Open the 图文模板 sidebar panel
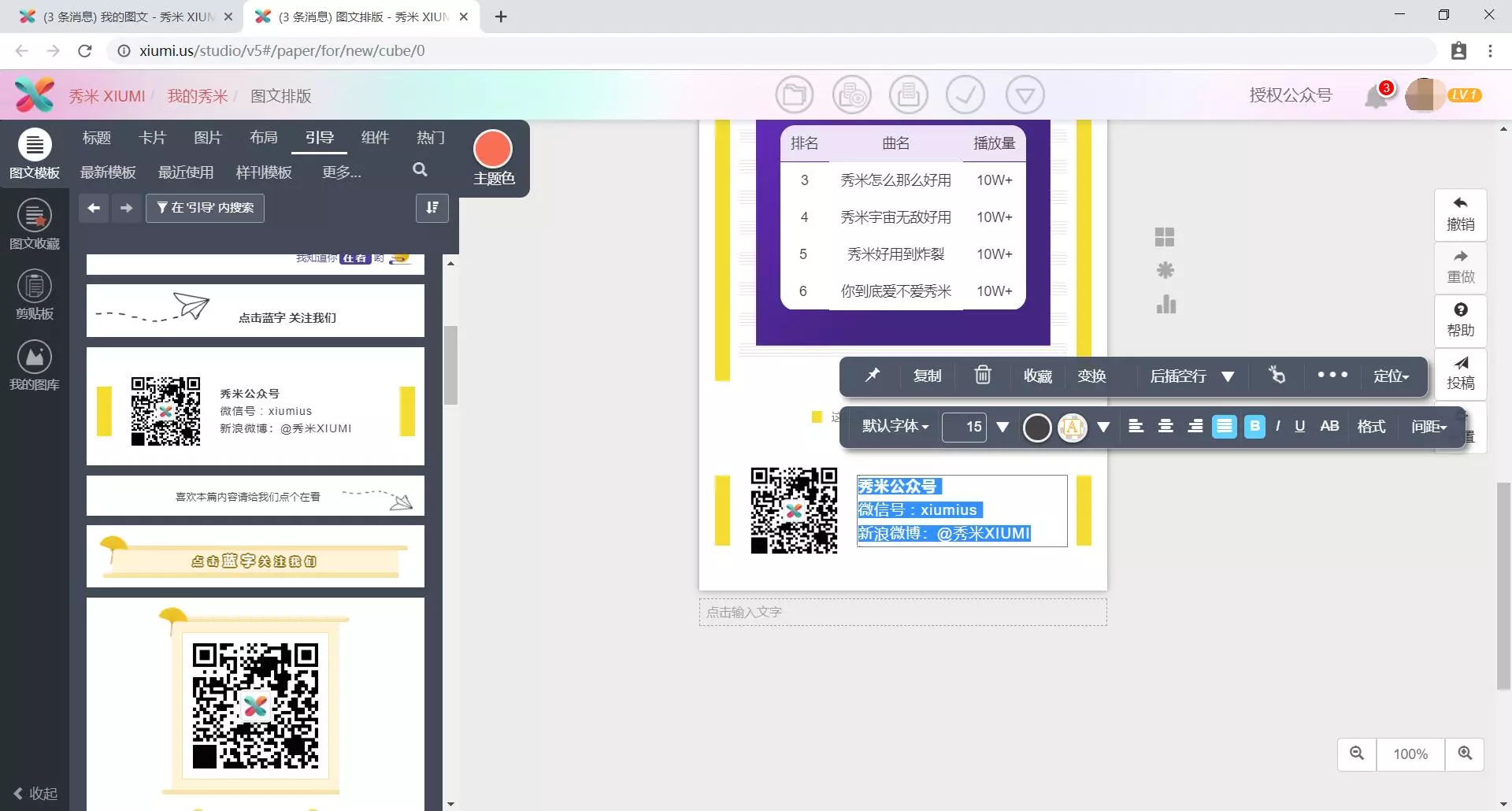This screenshot has width=1512, height=811. coord(34,154)
